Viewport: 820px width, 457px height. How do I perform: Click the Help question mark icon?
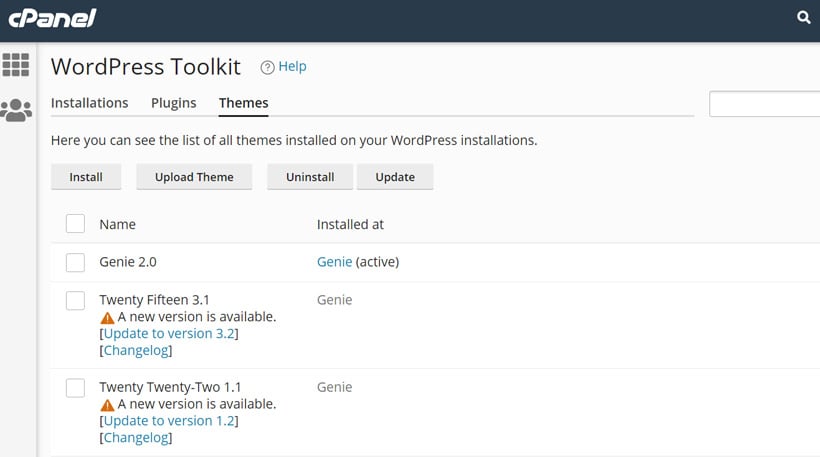click(x=267, y=67)
